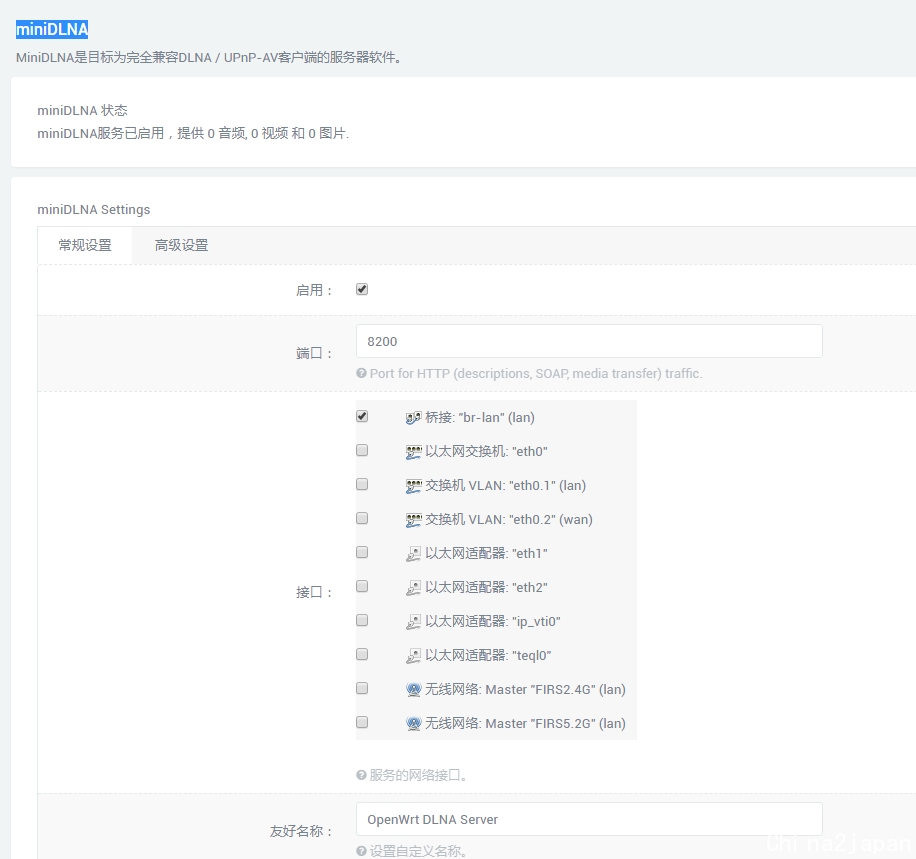Click the label 以太网交换机: "eth0"
The width and height of the screenshot is (916, 859).
coord(486,451)
